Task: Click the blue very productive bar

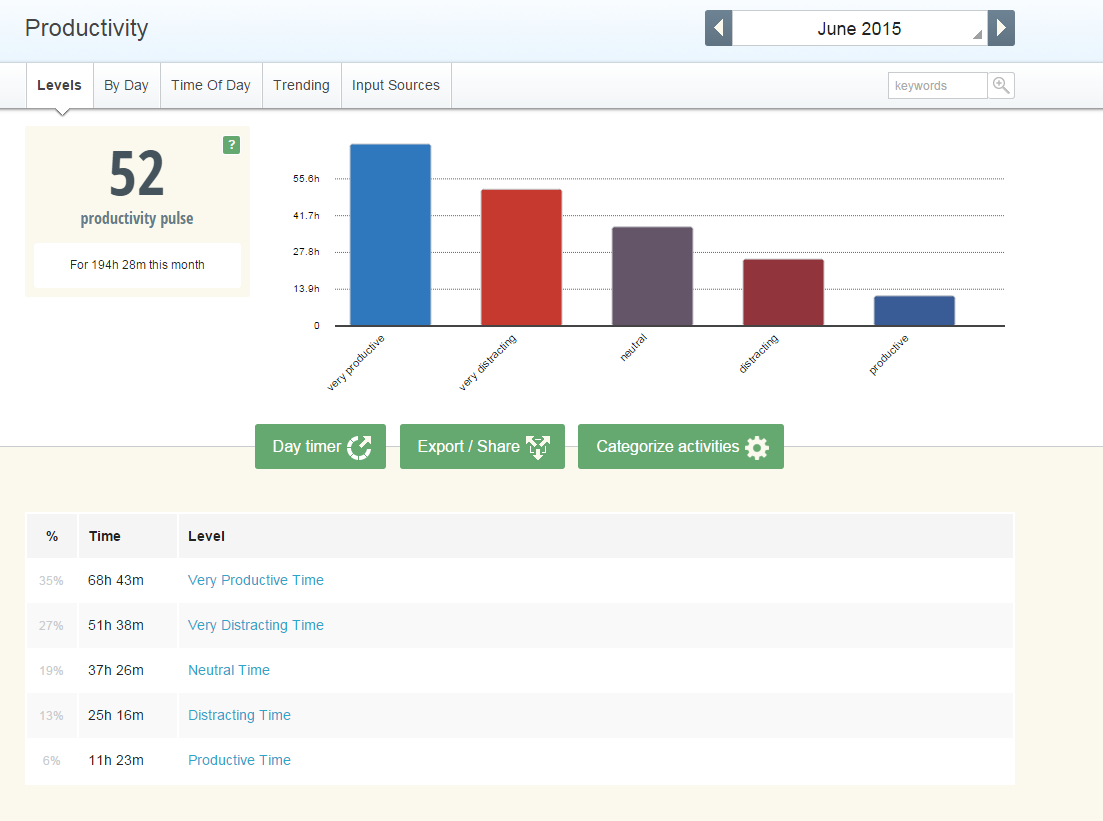Action: coord(390,235)
